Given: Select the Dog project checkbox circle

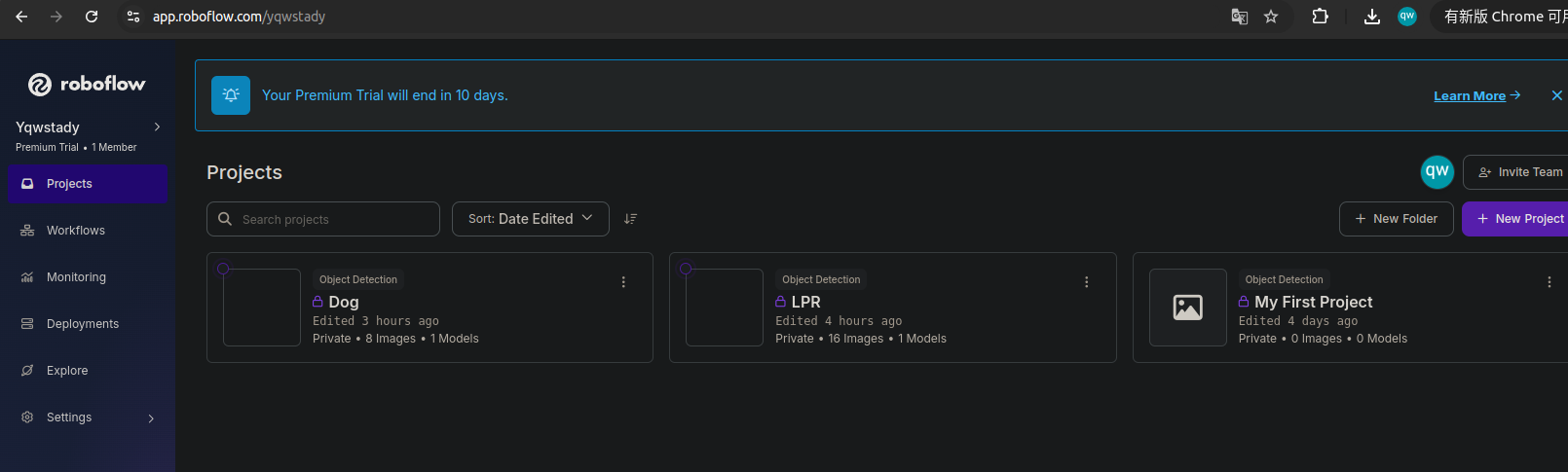Looking at the screenshot, I should tap(223, 269).
